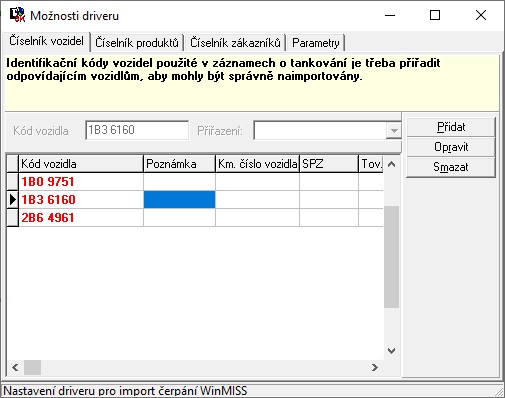Open the Číselník zákazníků tab
The image size is (505, 398).
click(x=235, y=43)
